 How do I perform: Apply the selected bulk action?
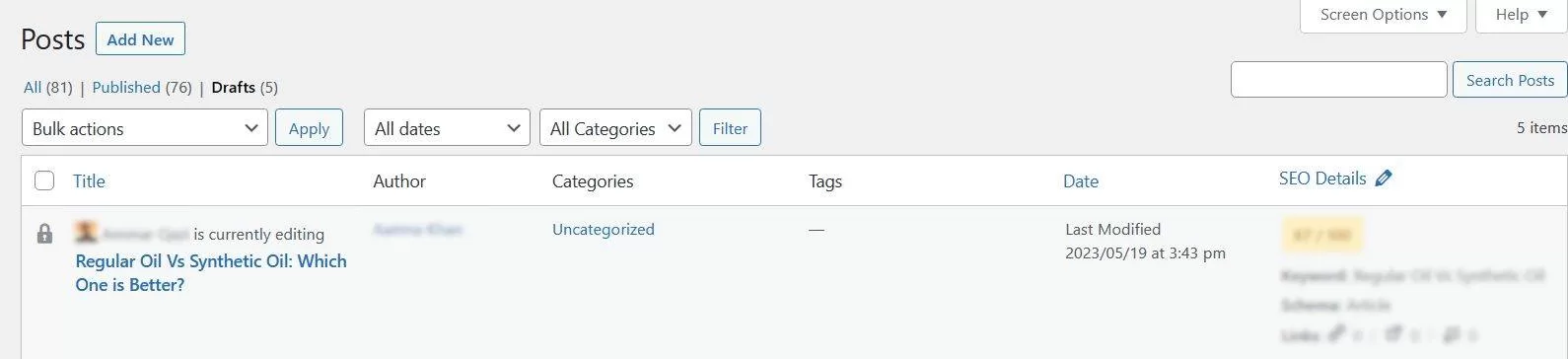tap(309, 128)
